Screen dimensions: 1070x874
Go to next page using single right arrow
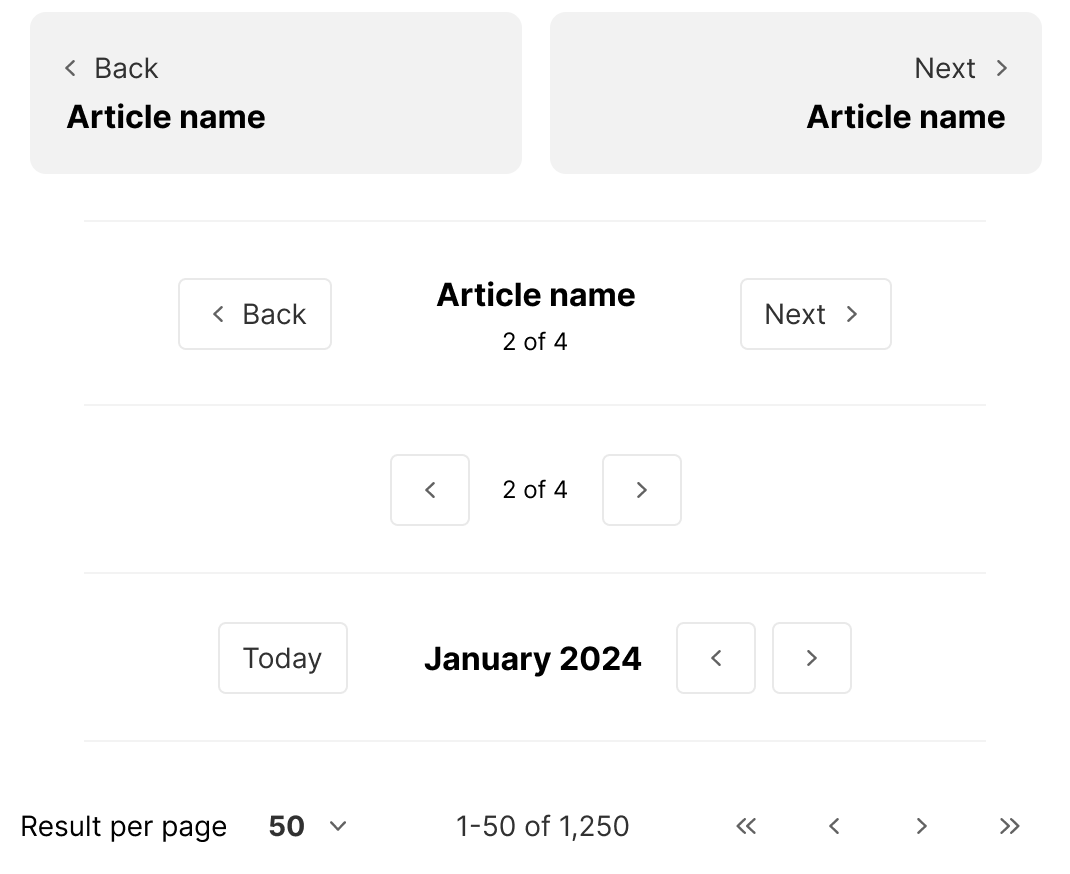tap(921, 826)
